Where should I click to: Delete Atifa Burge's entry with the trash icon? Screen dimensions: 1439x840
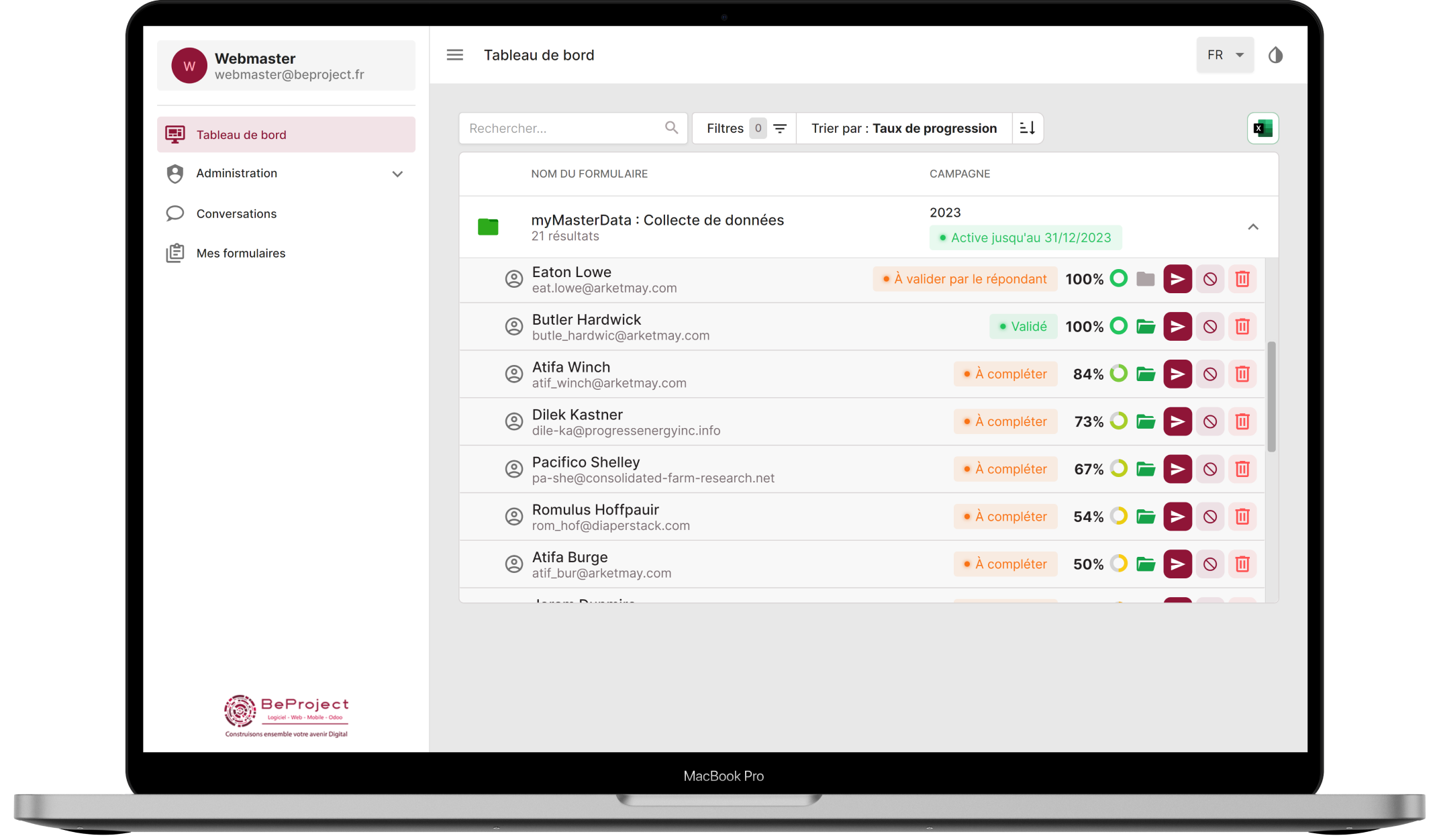(1242, 564)
